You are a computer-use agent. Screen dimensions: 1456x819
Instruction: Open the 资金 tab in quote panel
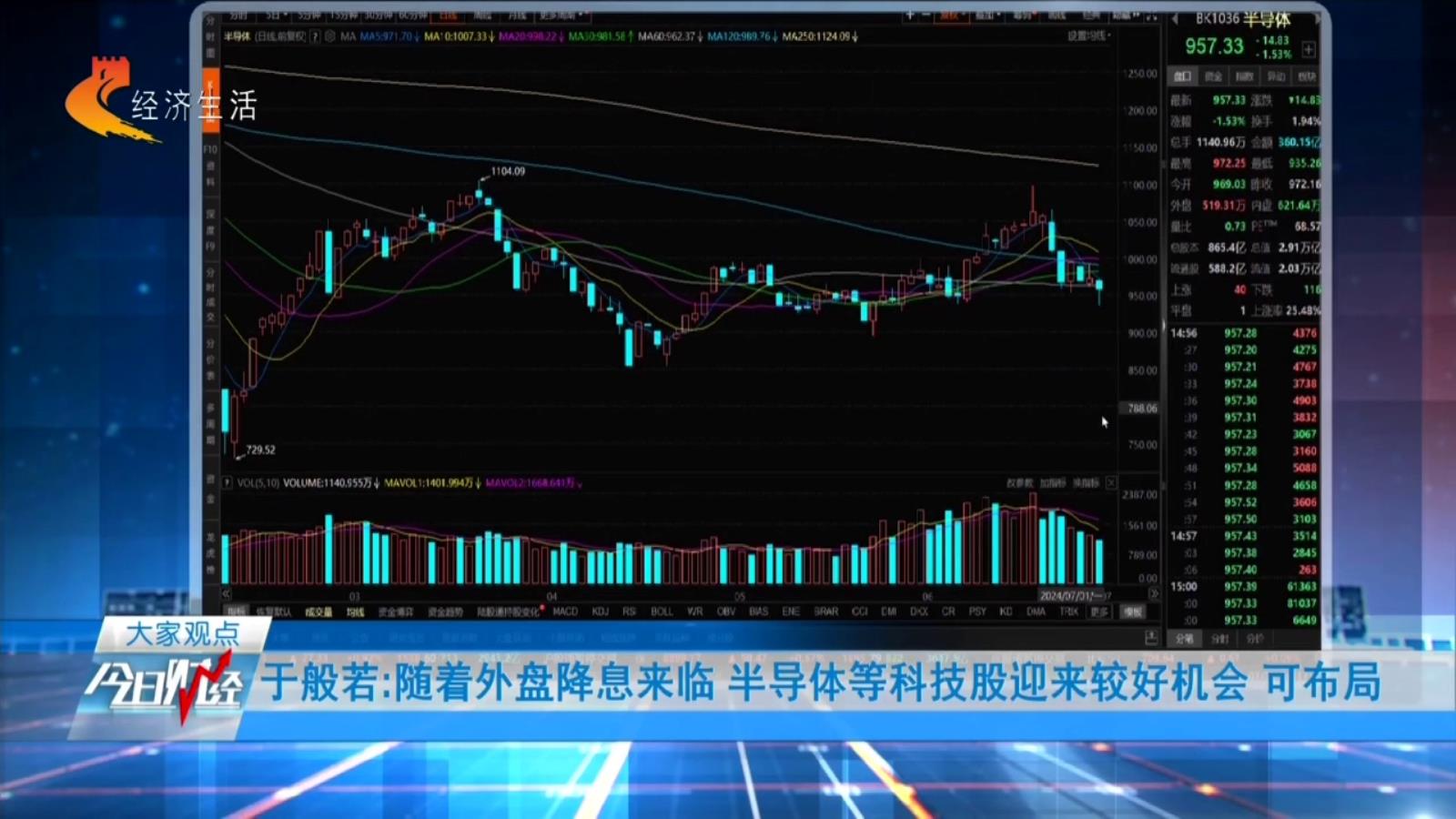(x=1214, y=76)
